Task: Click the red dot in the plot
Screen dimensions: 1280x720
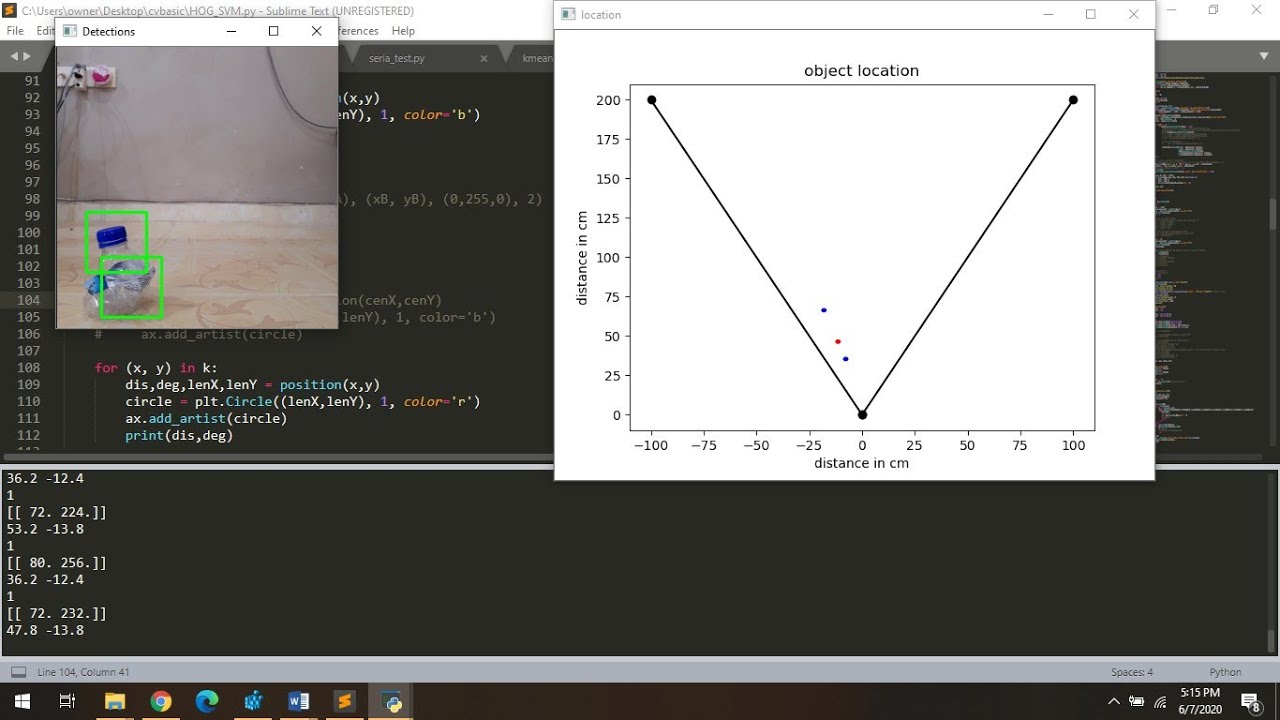Action: click(838, 342)
